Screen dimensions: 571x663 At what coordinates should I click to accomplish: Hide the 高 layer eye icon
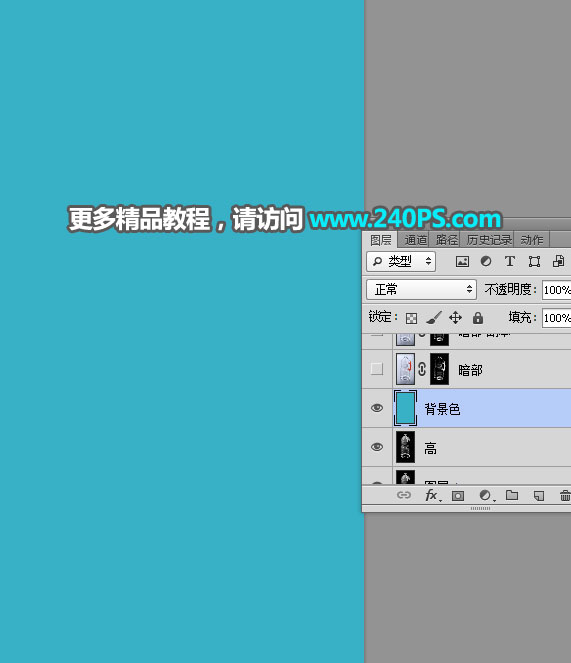(377, 447)
